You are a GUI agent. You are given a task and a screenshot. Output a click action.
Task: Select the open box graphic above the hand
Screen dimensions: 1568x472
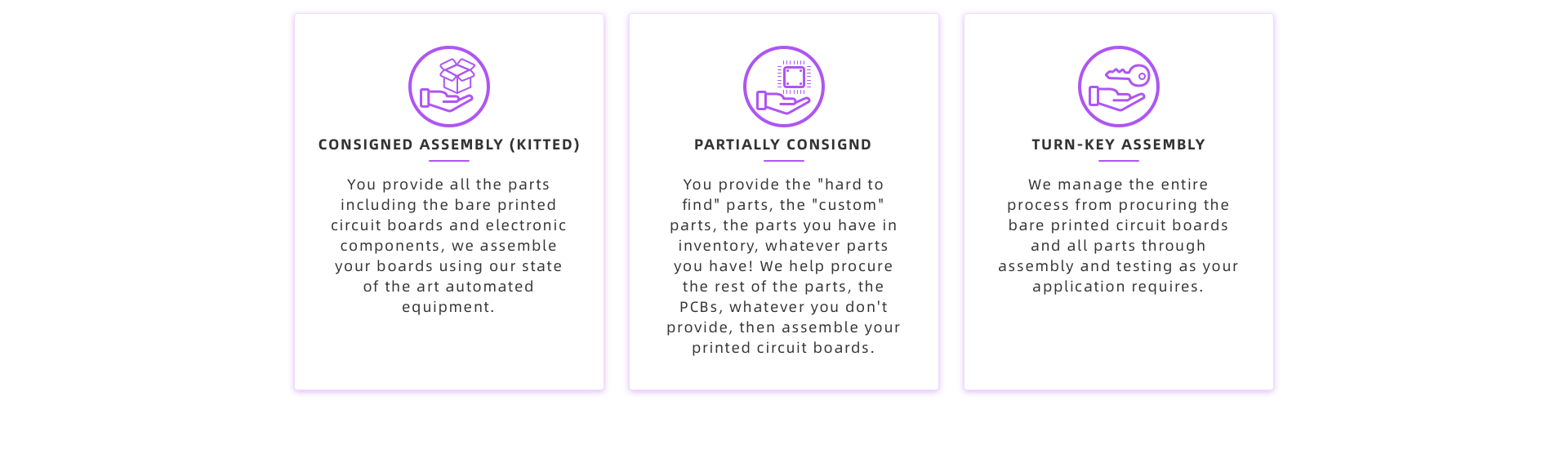457,75
